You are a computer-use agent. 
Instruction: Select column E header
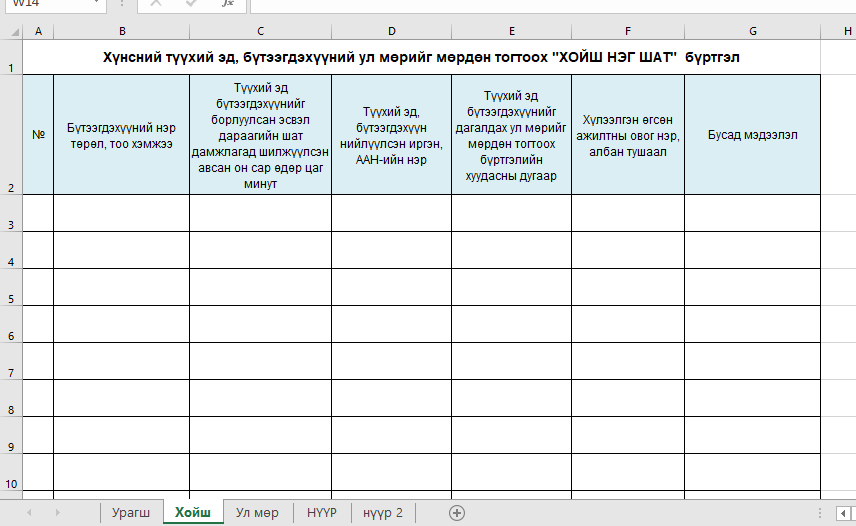tap(512, 32)
